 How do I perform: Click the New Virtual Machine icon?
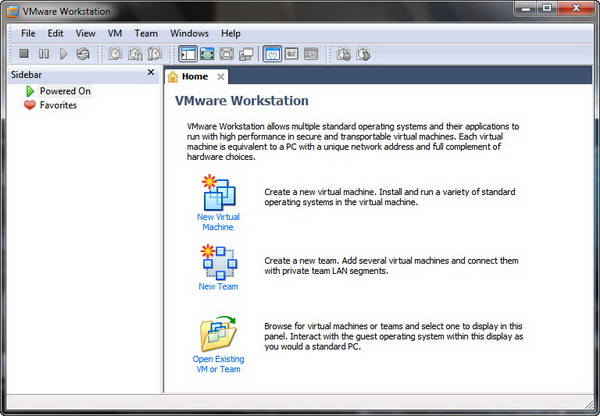[218, 193]
